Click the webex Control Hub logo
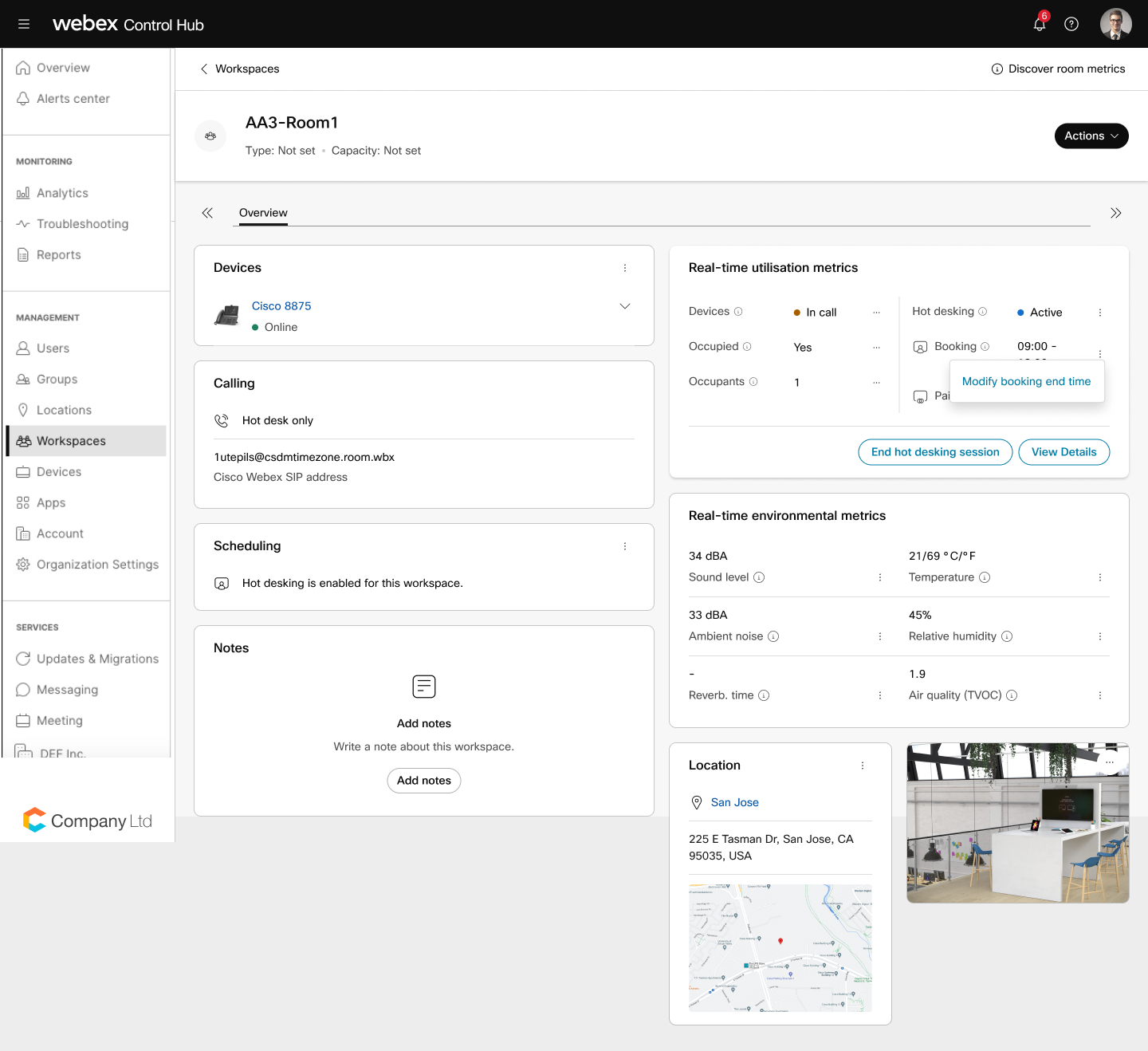Viewport: 1148px width, 1051px height. point(128,24)
